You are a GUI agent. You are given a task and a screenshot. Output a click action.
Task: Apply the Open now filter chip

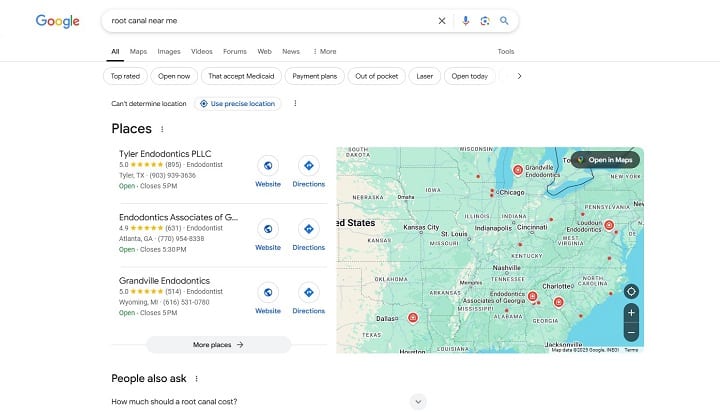(174, 76)
